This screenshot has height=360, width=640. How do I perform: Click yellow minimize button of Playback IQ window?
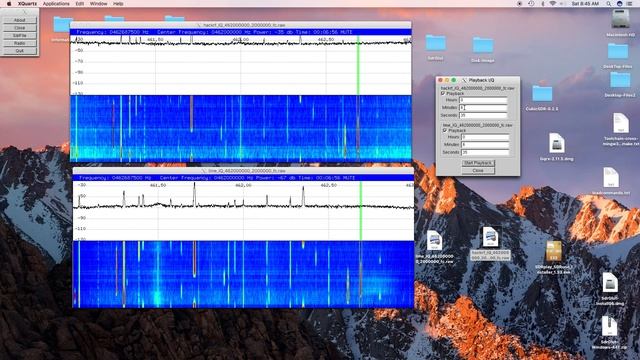click(447, 80)
